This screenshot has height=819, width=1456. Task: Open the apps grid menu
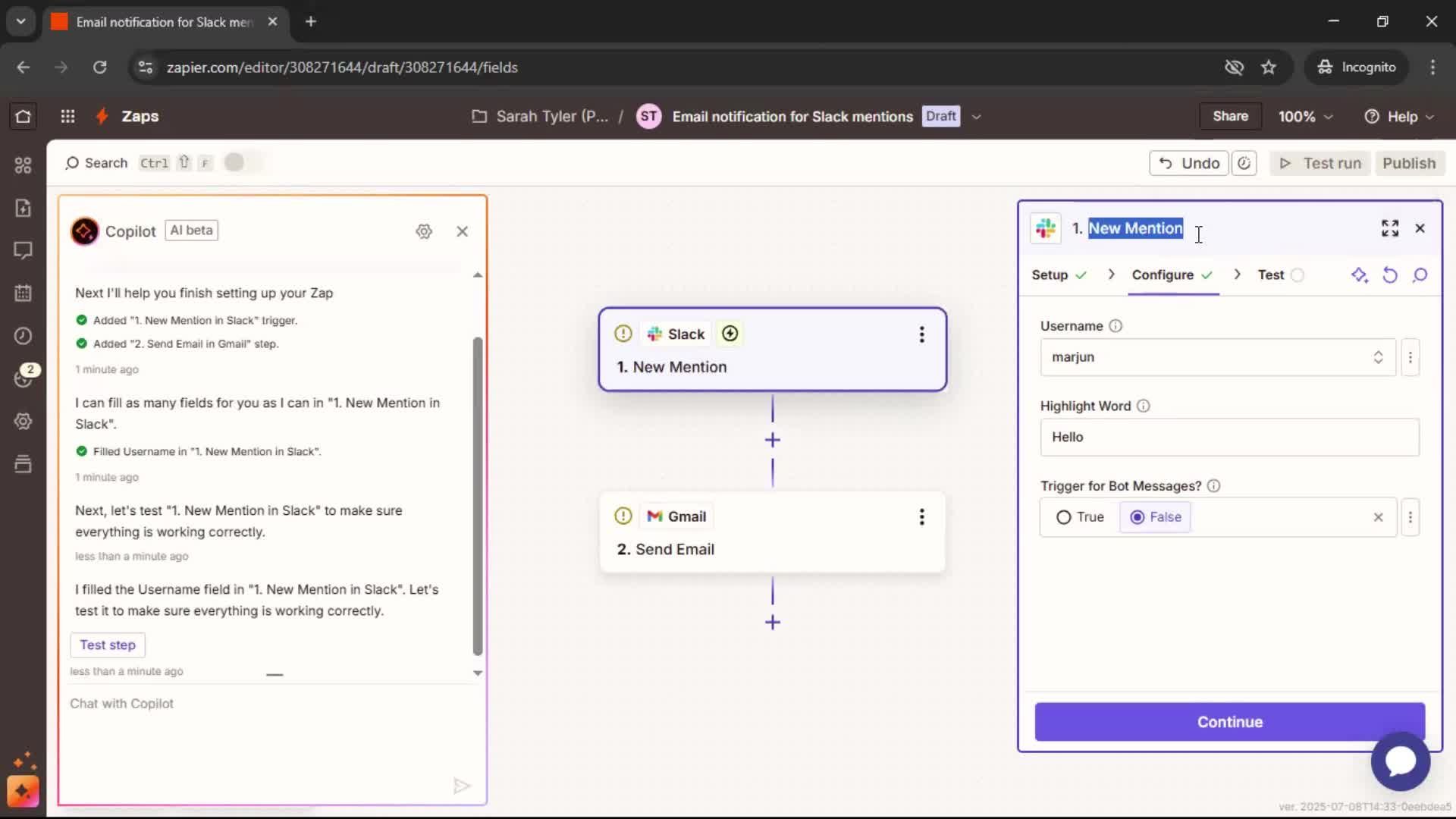click(67, 116)
